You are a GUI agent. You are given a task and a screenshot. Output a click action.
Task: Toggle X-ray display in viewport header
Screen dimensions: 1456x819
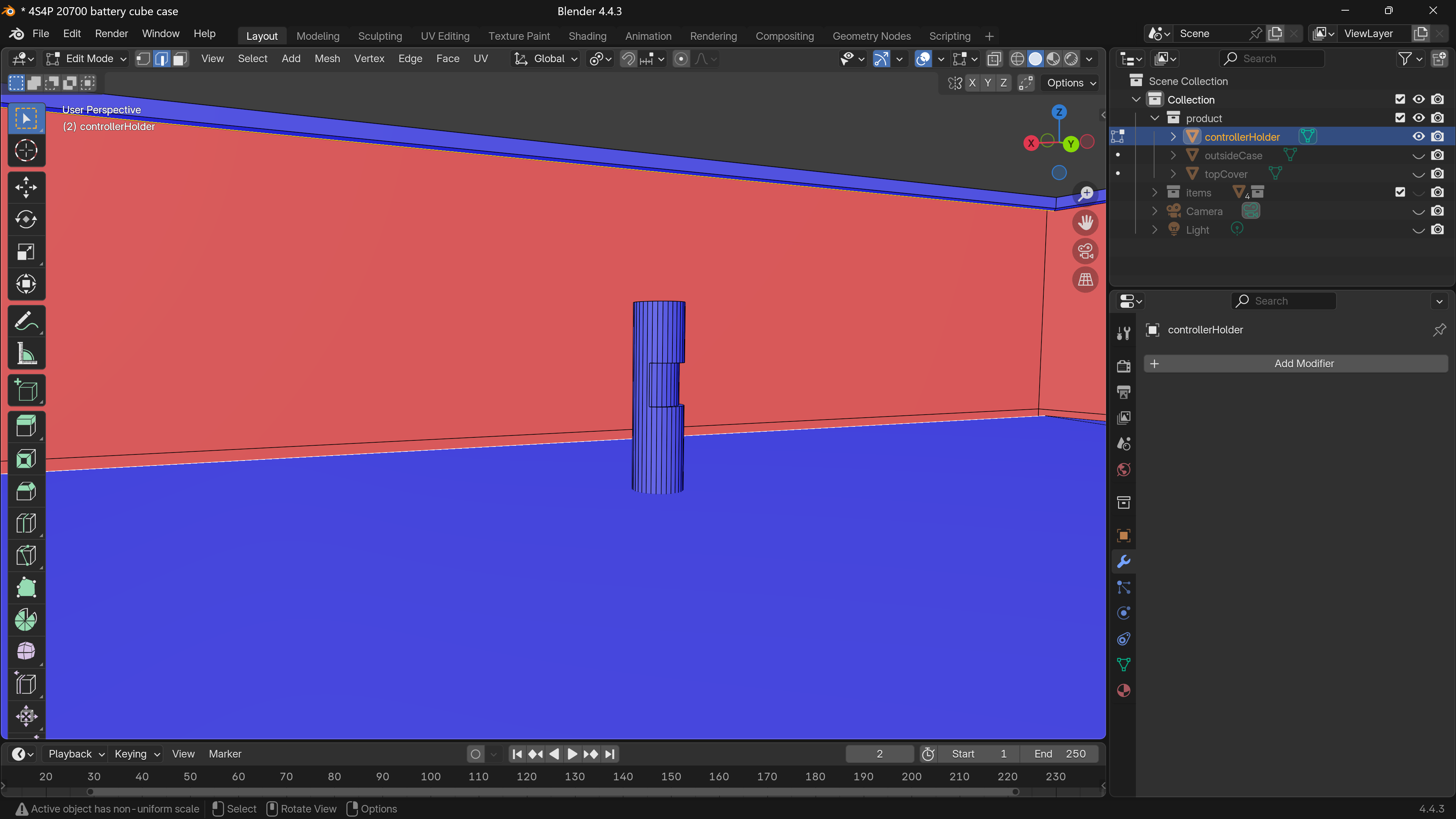[x=994, y=59]
